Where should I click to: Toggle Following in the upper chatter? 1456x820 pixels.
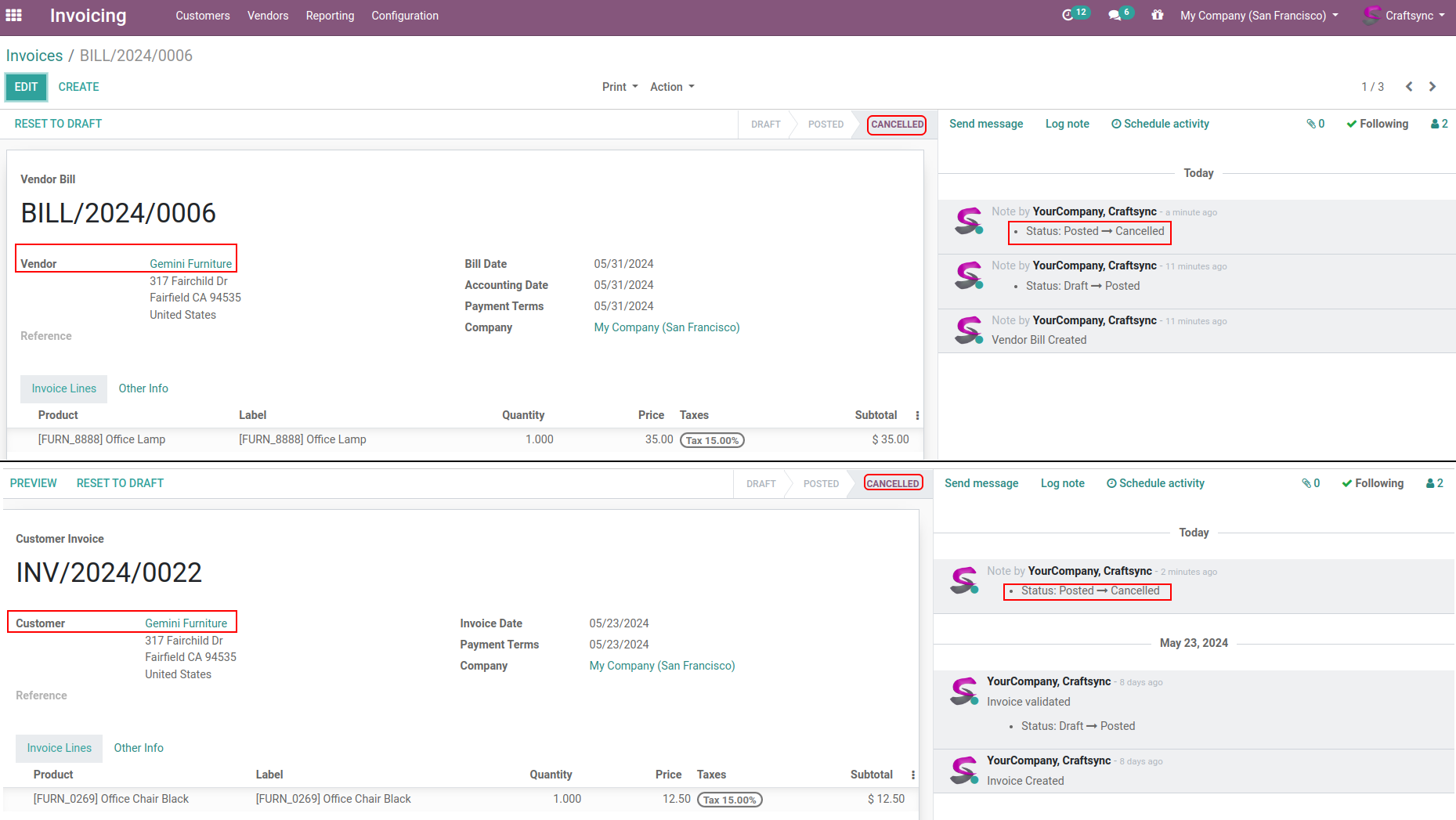click(1377, 124)
